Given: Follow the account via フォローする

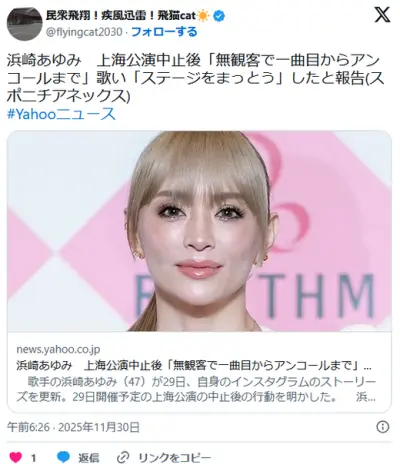Looking at the screenshot, I should 164,32.
